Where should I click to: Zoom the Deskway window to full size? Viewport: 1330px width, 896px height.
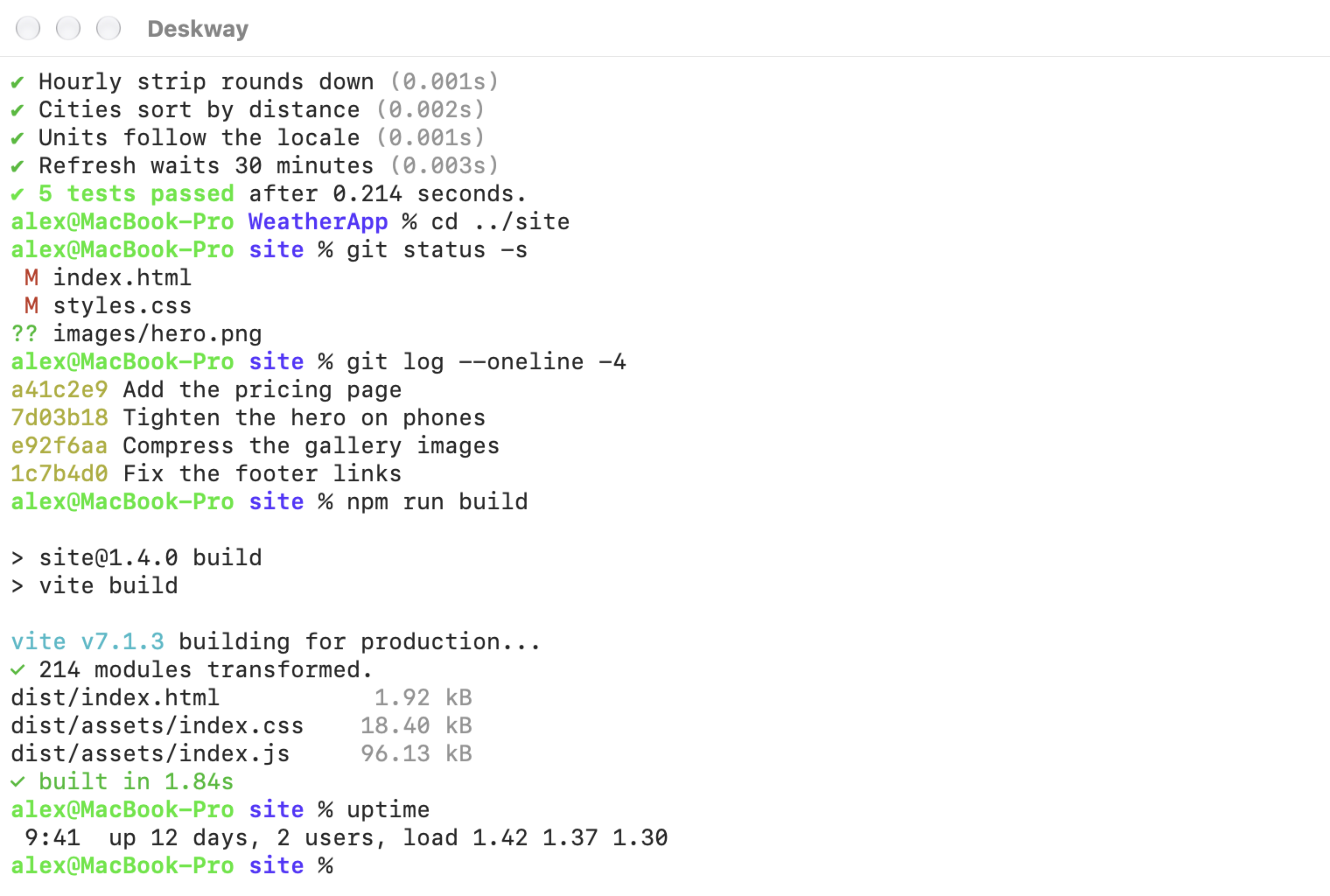click(x=108, y=29)
